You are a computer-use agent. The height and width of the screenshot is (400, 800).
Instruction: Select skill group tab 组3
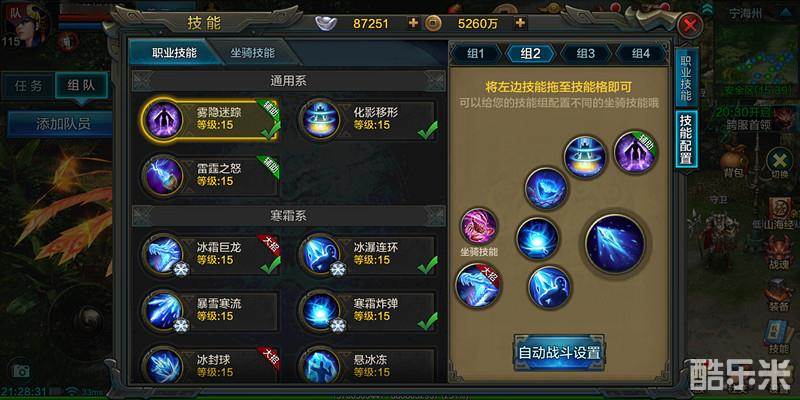click(586, 54)
